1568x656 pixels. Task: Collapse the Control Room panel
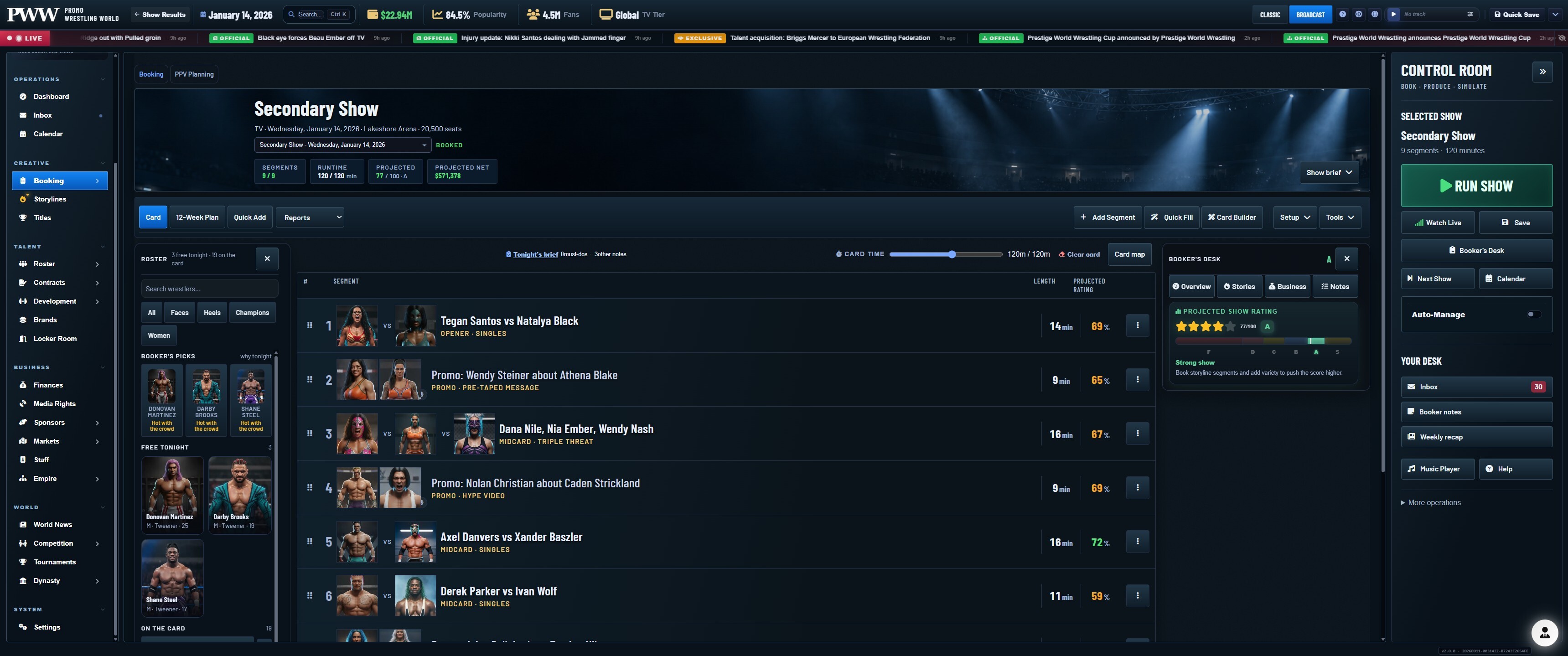tap(1542, 71)
